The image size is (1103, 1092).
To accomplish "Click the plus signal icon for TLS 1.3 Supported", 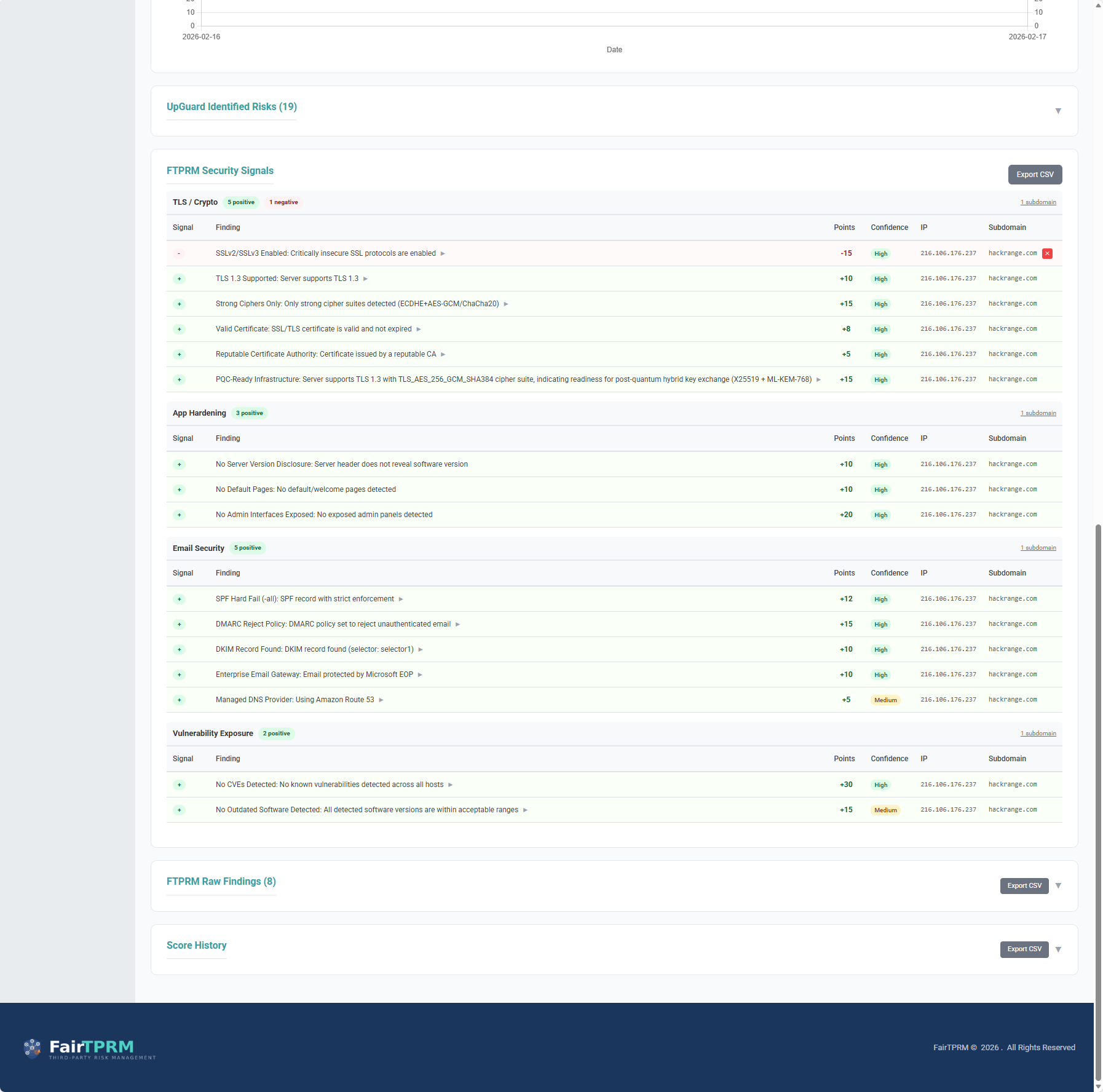I will tap(179, 279).
